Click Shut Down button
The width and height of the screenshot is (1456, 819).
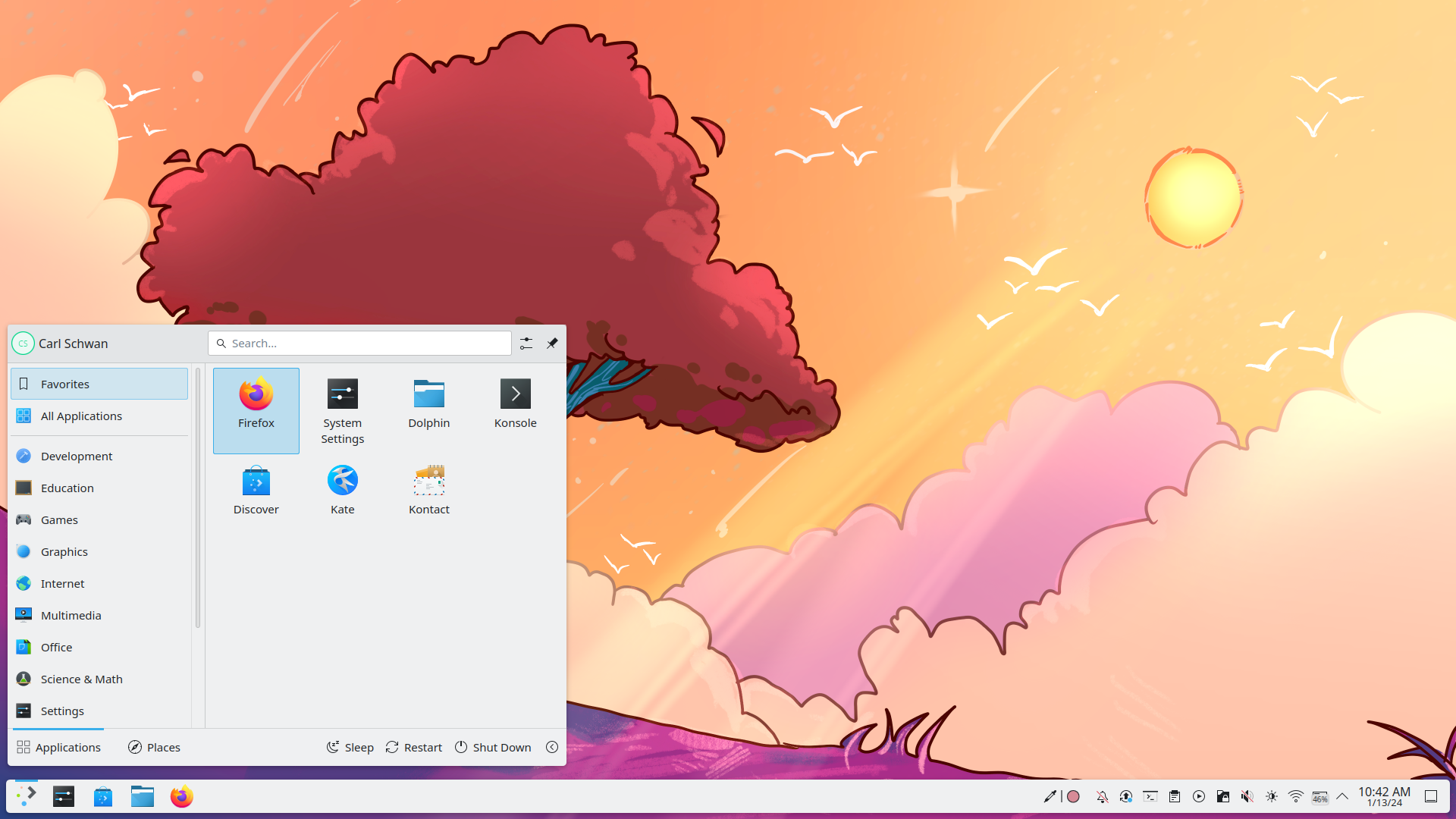click(x=493, y=747)
